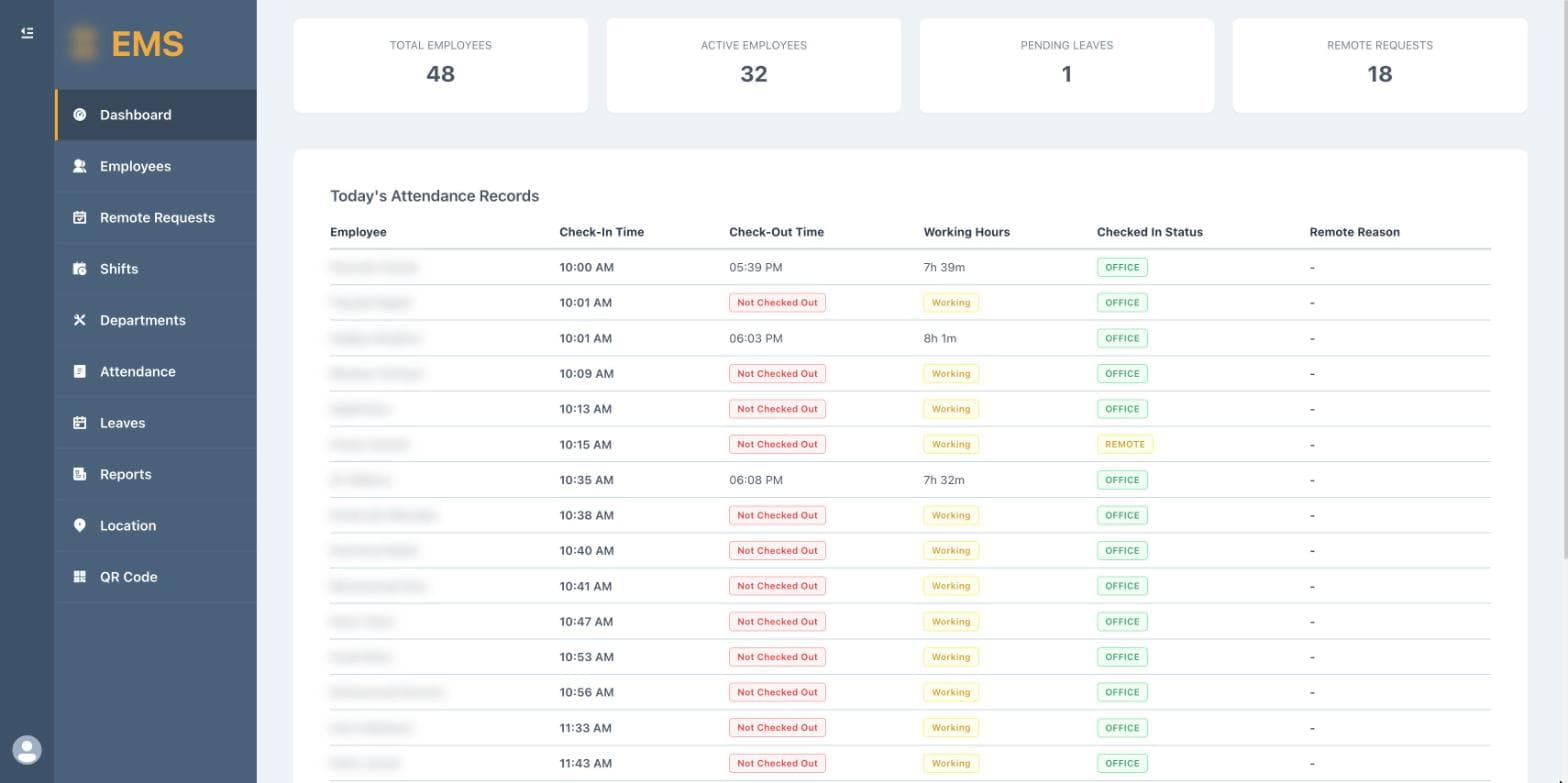Click the Employee column header
Viewport: 1568px width, 783px height.
point(358,232)
